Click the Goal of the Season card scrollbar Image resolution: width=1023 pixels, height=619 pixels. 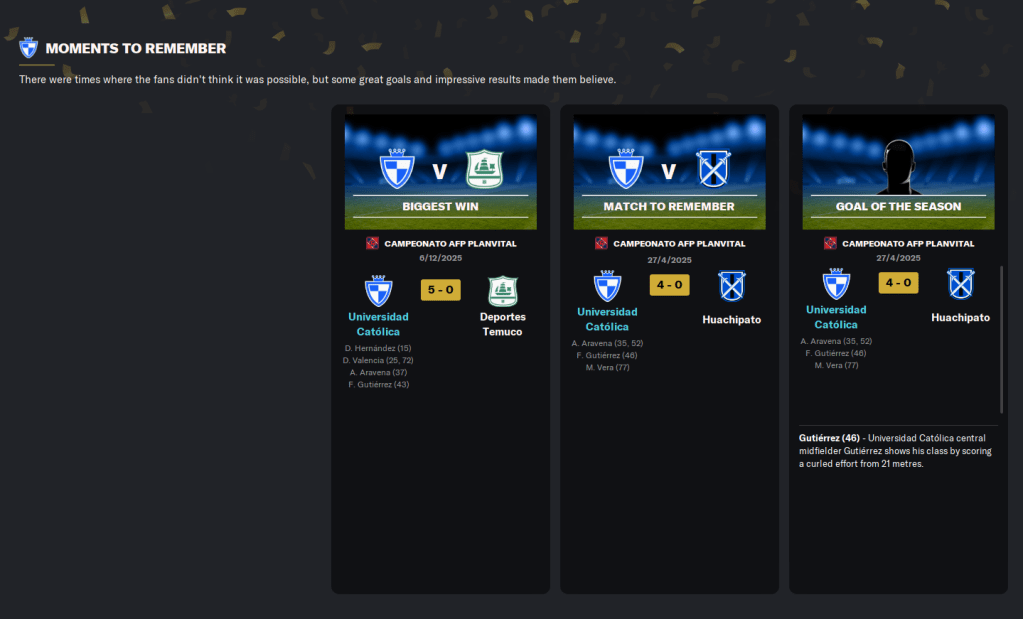click(x=1001, y=339)
